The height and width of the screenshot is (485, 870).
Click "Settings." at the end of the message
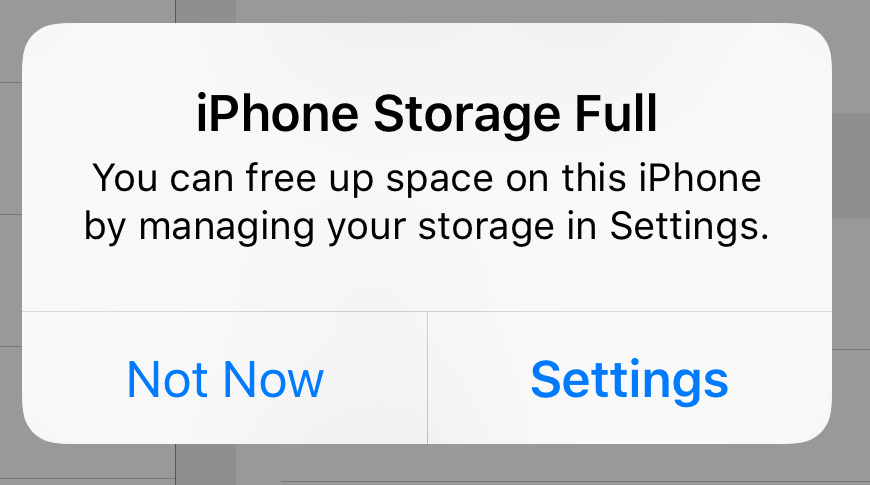point(690,227)
